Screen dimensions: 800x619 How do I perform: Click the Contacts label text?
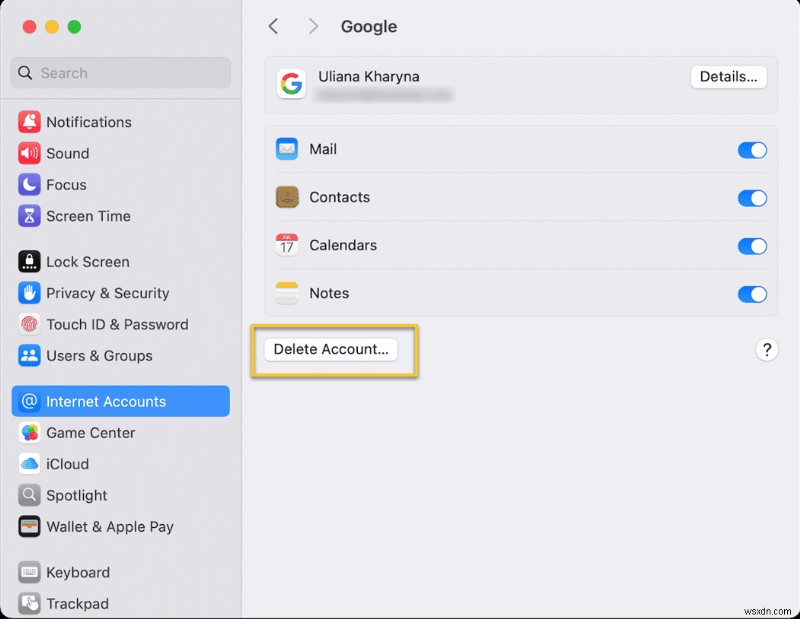pyautogui.click(x=340, y=197)
